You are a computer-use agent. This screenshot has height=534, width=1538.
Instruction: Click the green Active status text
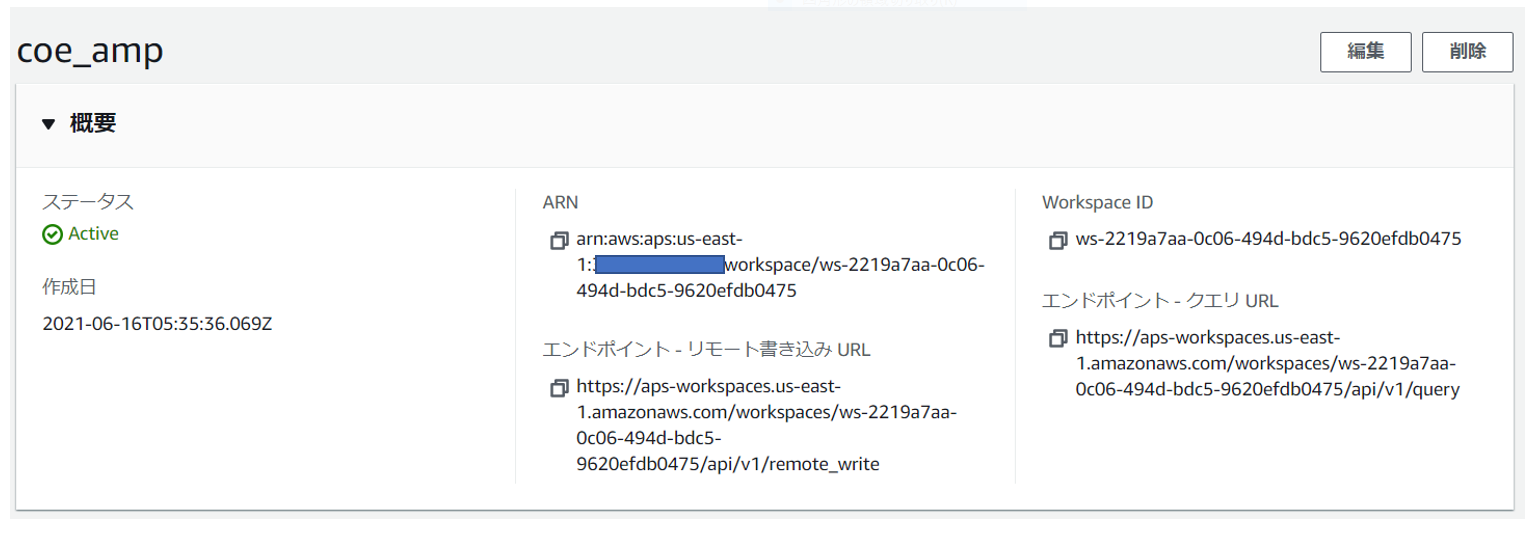[93, 234]
